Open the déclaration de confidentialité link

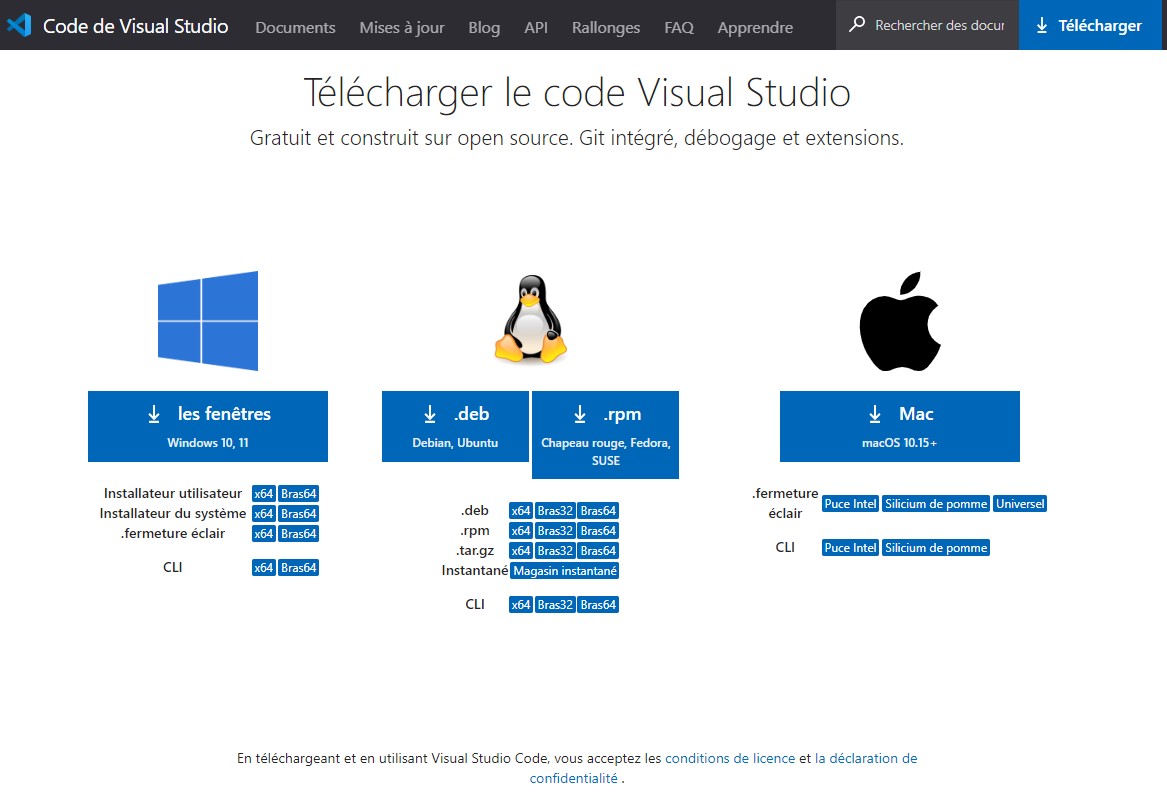(x=723, y=768)
